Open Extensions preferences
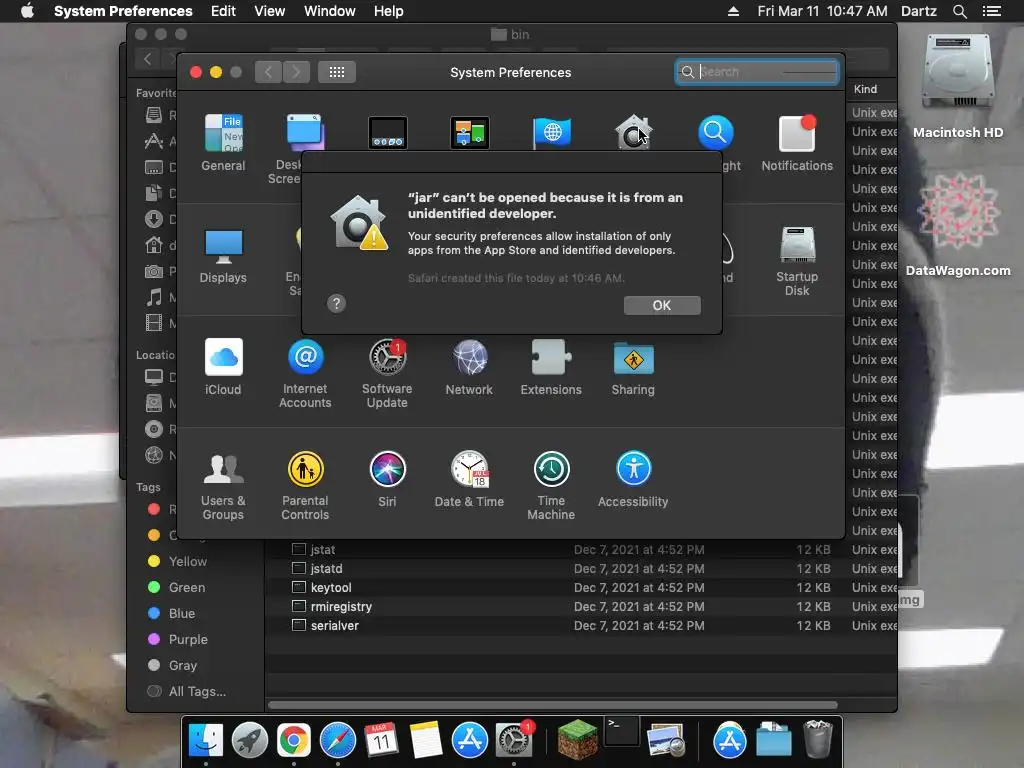Screen dimensions: 1024x768 pyautogui.click(x=551, y=366)
